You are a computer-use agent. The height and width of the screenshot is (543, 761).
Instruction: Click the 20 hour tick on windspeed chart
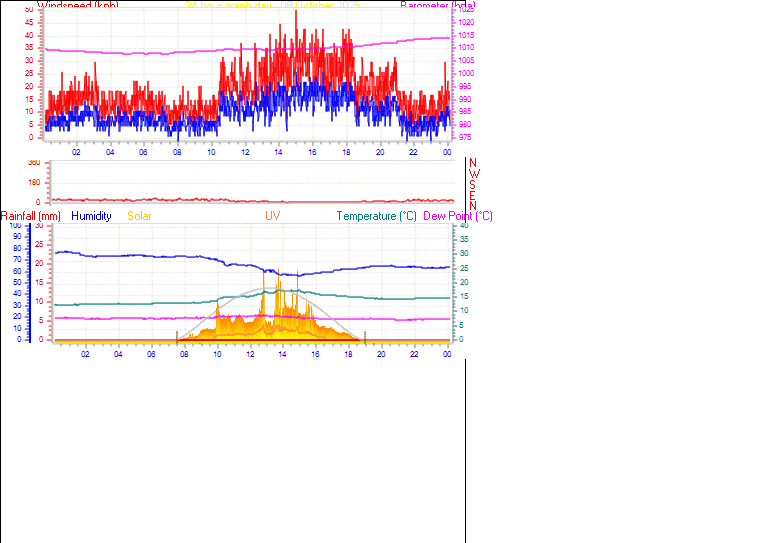380,152
